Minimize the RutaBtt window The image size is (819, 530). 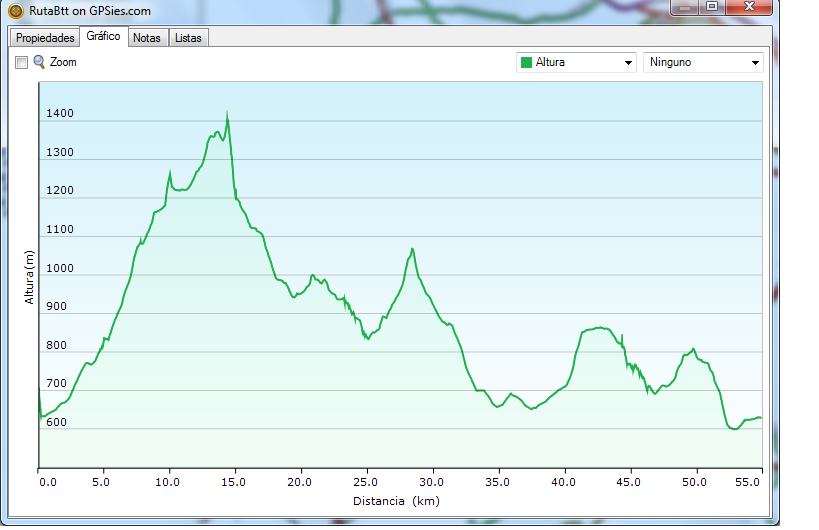pyautogui.click(x=684, y=7)
